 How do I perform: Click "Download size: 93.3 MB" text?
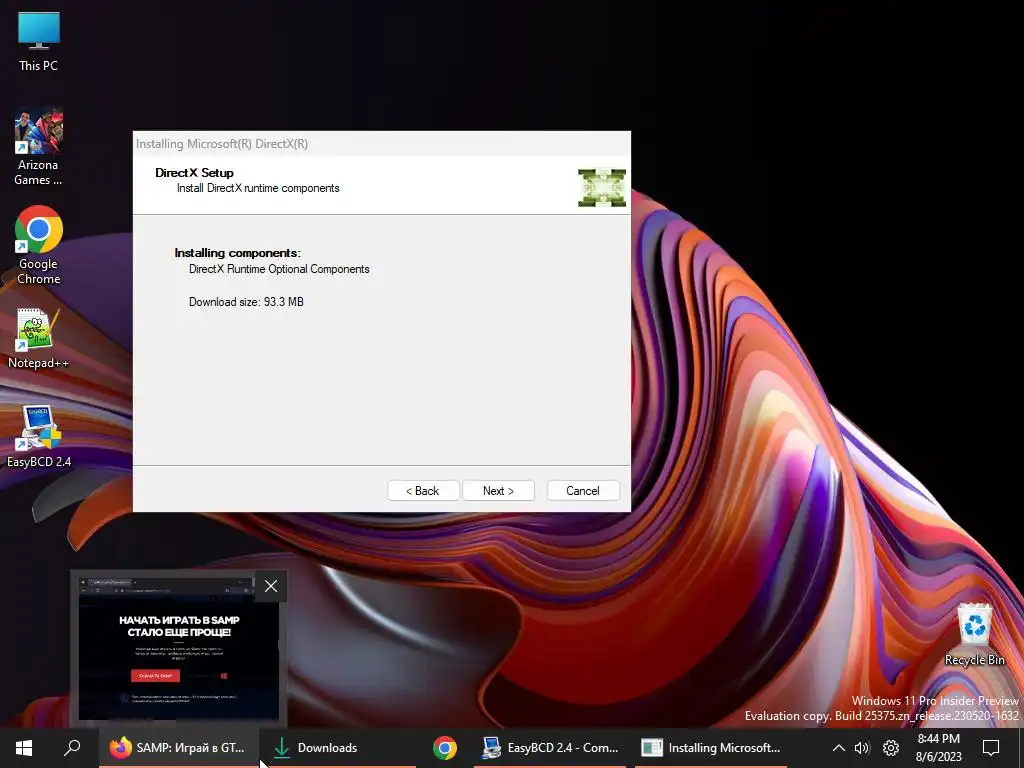point(246,302)
